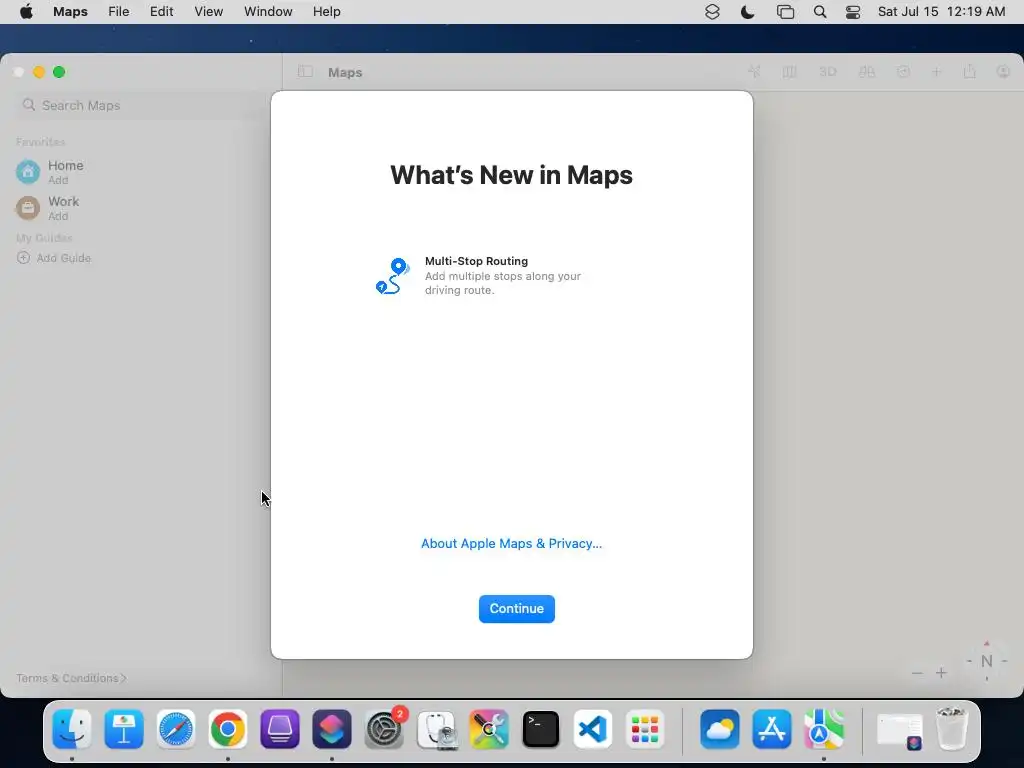Click the Look Around binoculars icon

pos(867,72)
